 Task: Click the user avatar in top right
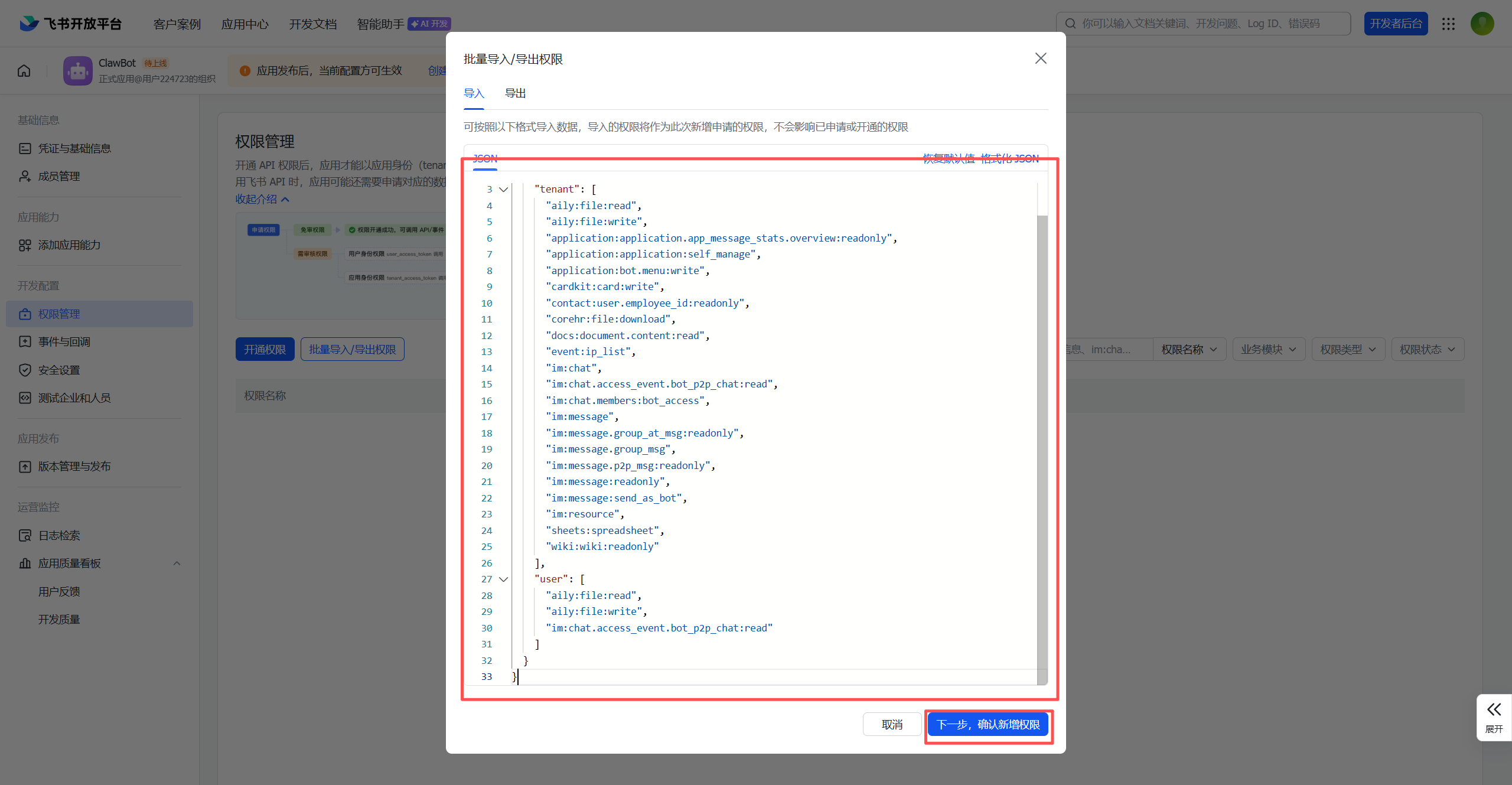click(x=1482, y=24)
